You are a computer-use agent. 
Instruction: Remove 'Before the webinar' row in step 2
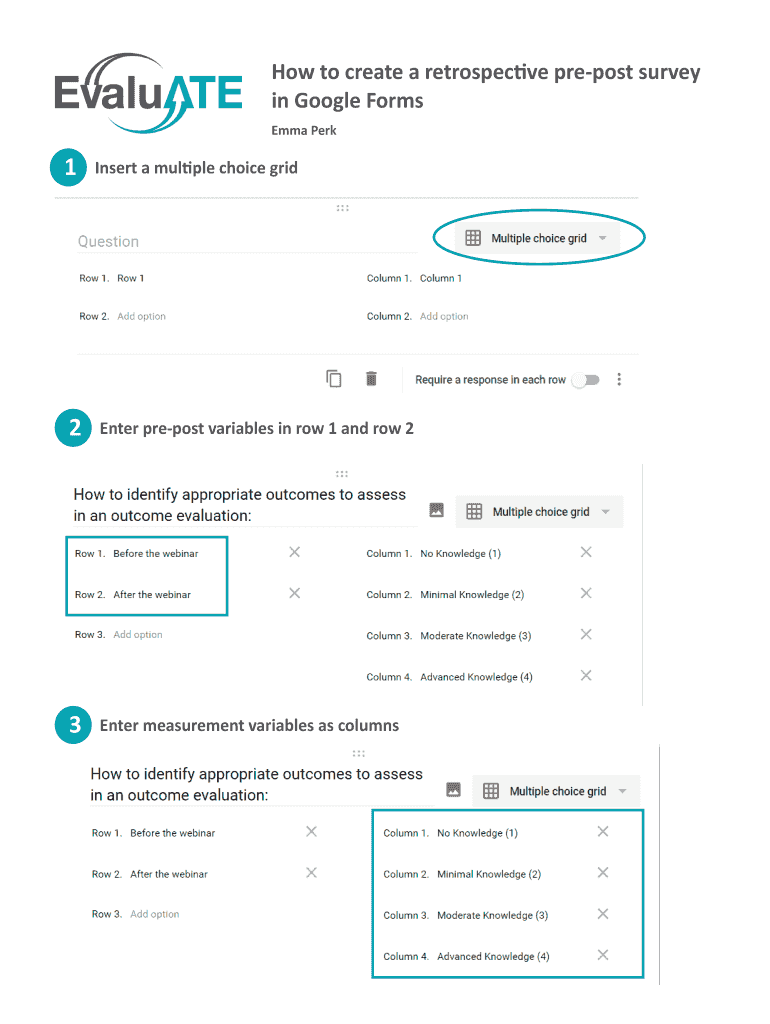(294, 552)
